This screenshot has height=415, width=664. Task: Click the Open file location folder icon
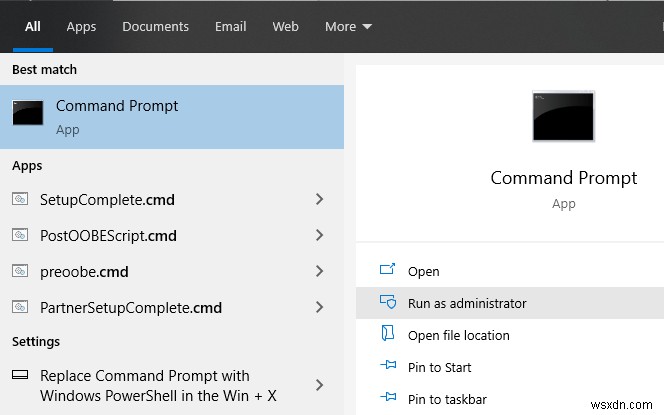tap(388, 335)
